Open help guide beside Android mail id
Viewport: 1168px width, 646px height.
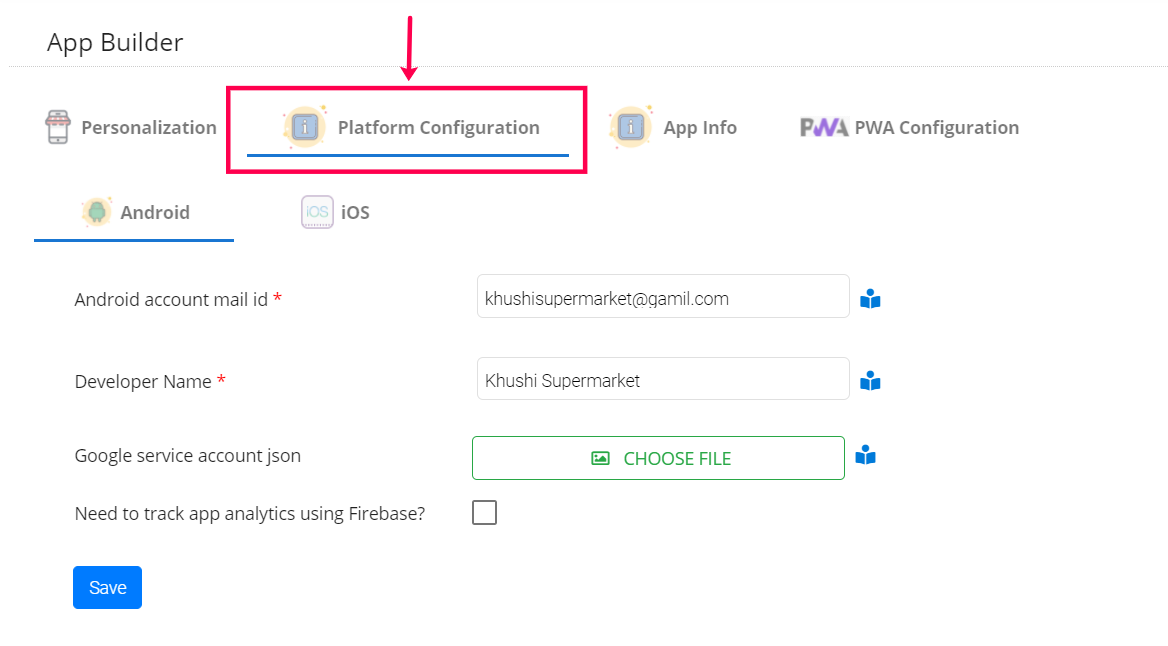870,299
